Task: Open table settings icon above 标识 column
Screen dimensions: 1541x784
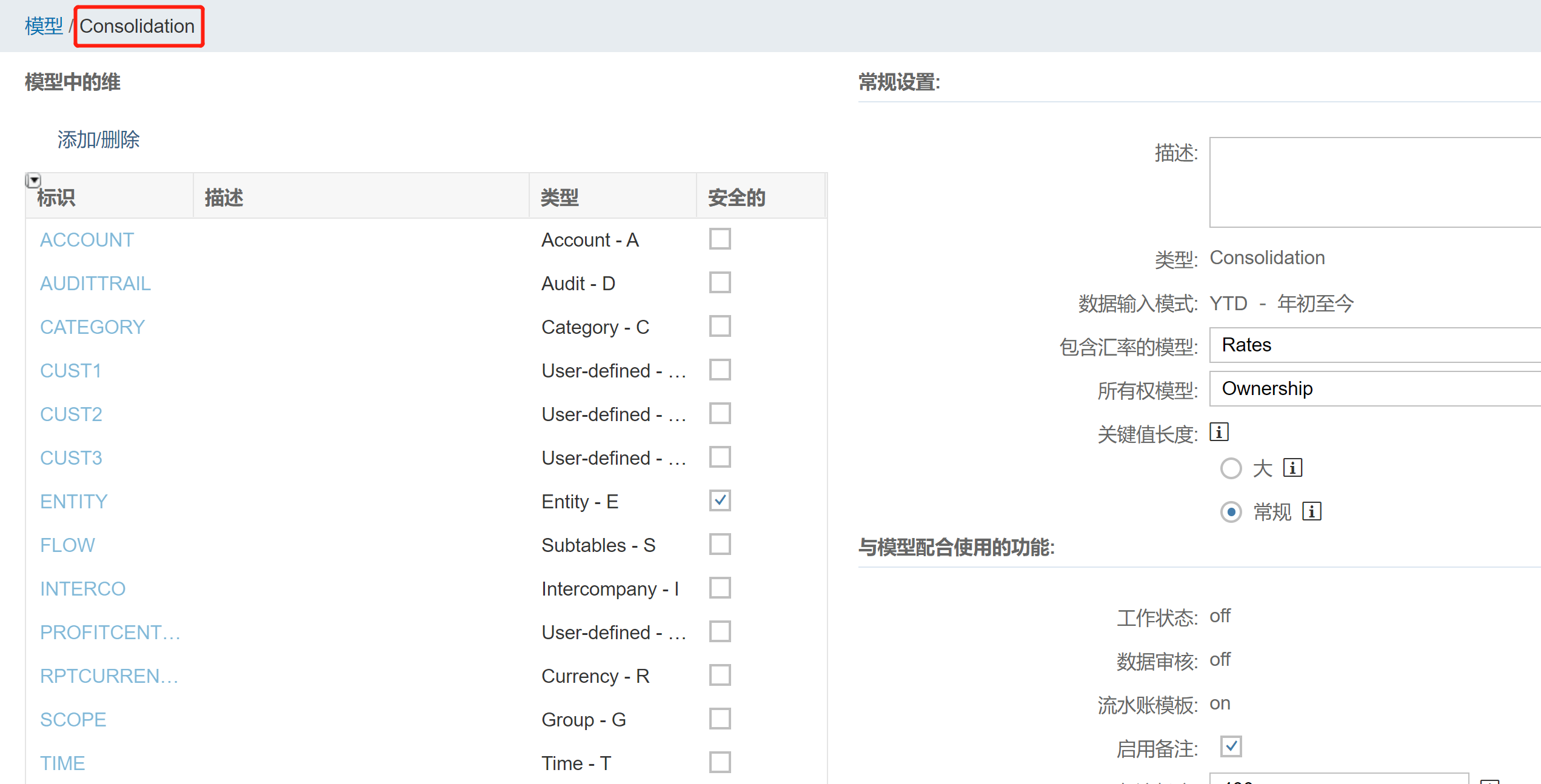Action: coord(33,180)
